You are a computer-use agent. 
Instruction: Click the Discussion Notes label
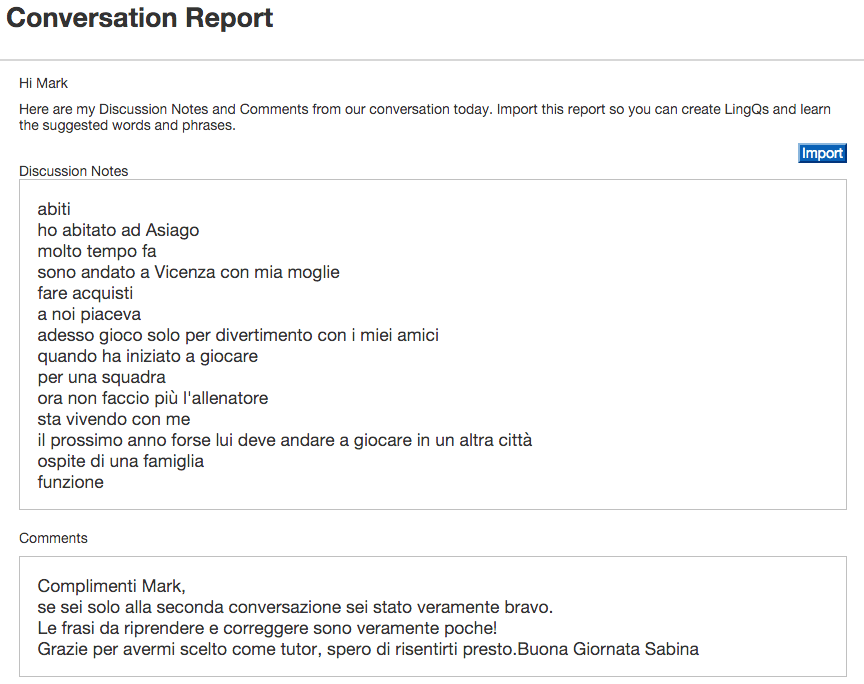[x=73, y=171]
